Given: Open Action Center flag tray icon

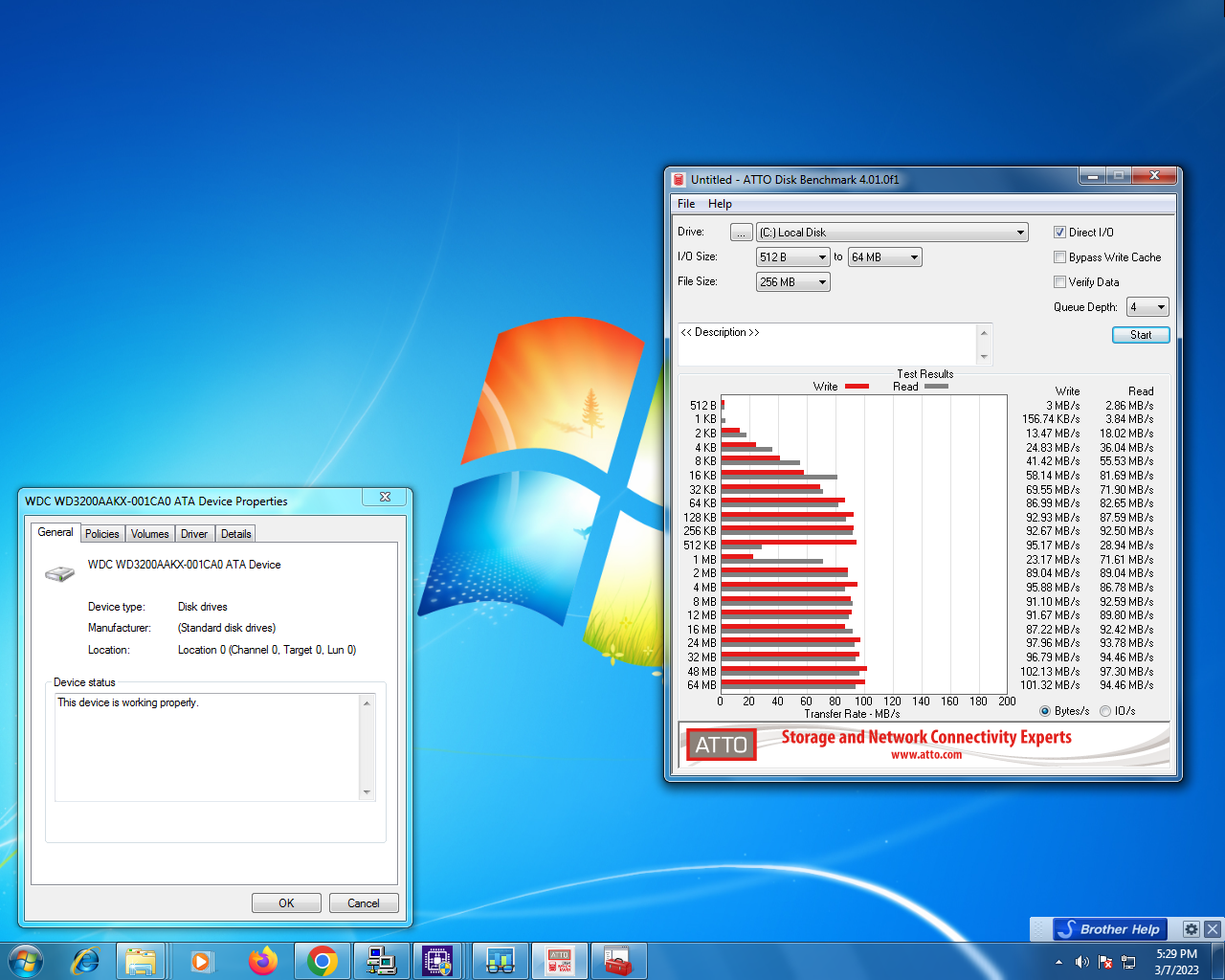Looking at the screenshot, I should pos(1105,962).
